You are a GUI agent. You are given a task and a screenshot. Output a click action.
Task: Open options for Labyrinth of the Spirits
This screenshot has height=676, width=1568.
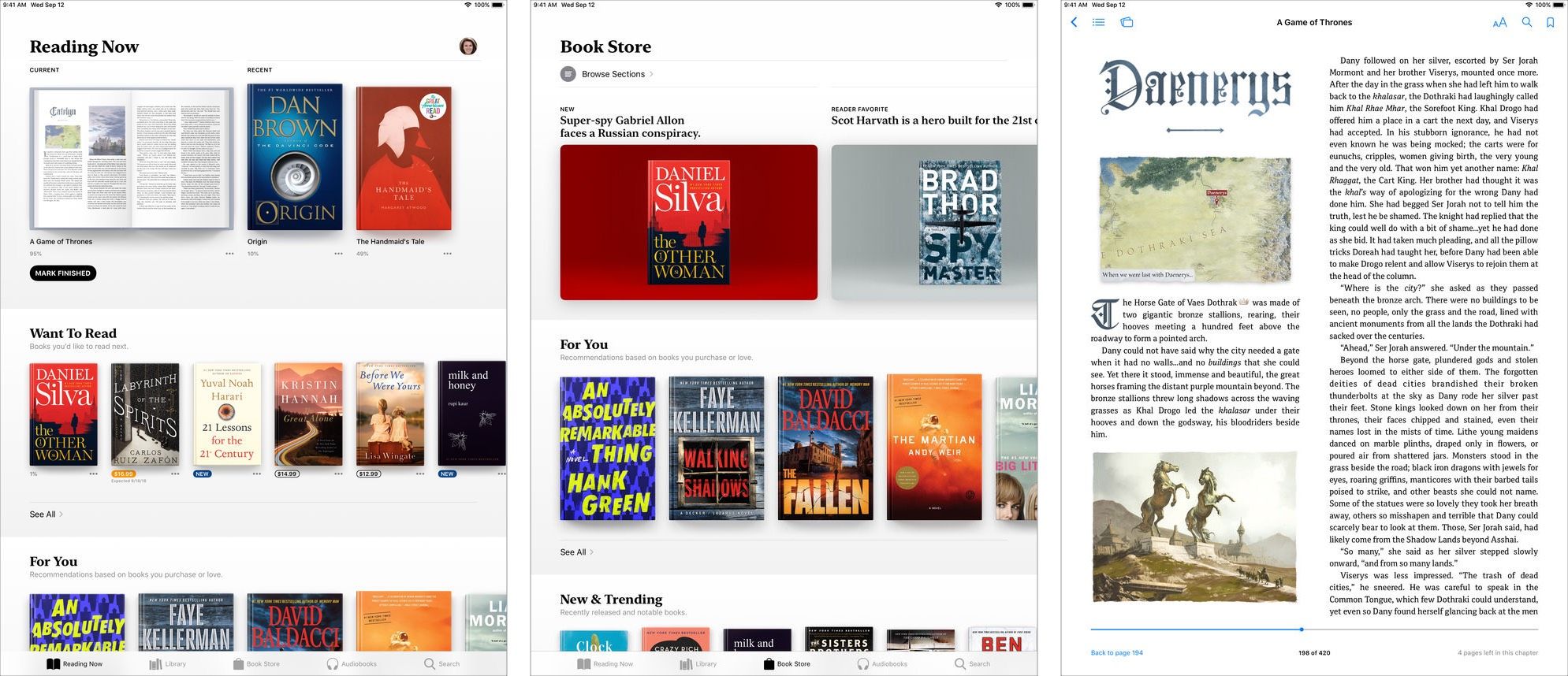(175, 474)
